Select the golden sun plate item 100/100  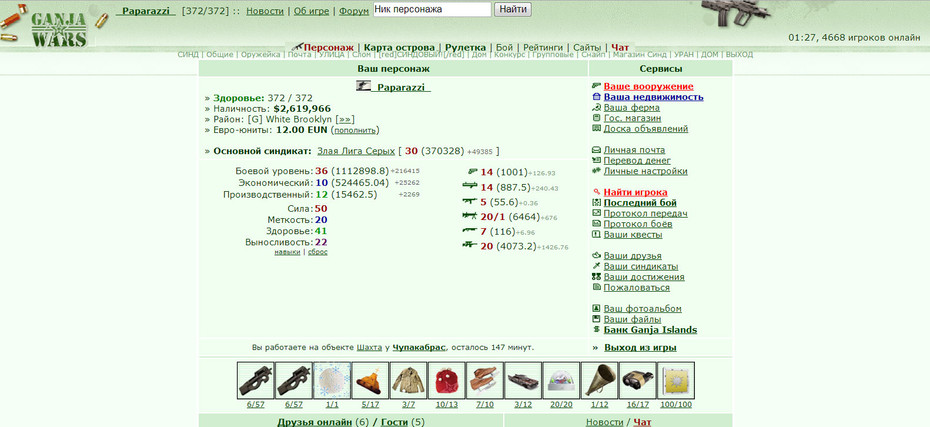click(x=676, y=381)
